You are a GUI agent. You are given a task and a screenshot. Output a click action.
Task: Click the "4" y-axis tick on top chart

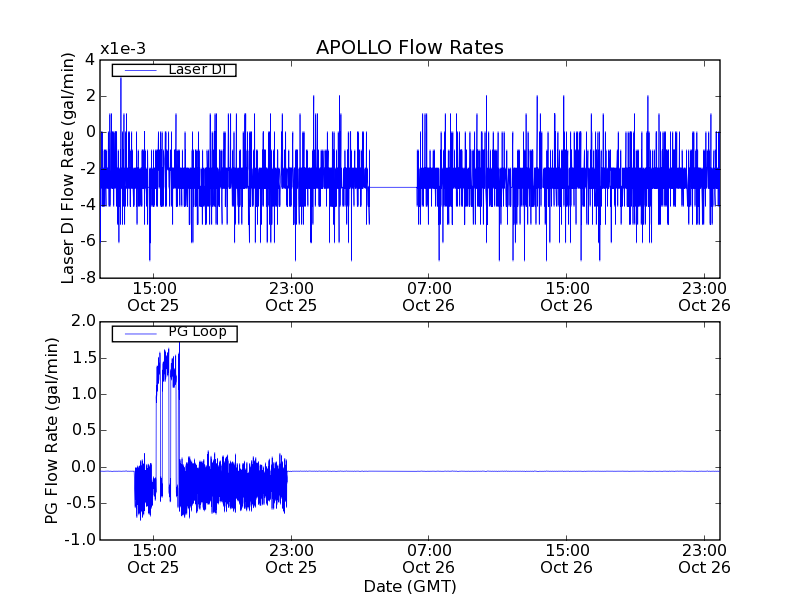[90, 59]
